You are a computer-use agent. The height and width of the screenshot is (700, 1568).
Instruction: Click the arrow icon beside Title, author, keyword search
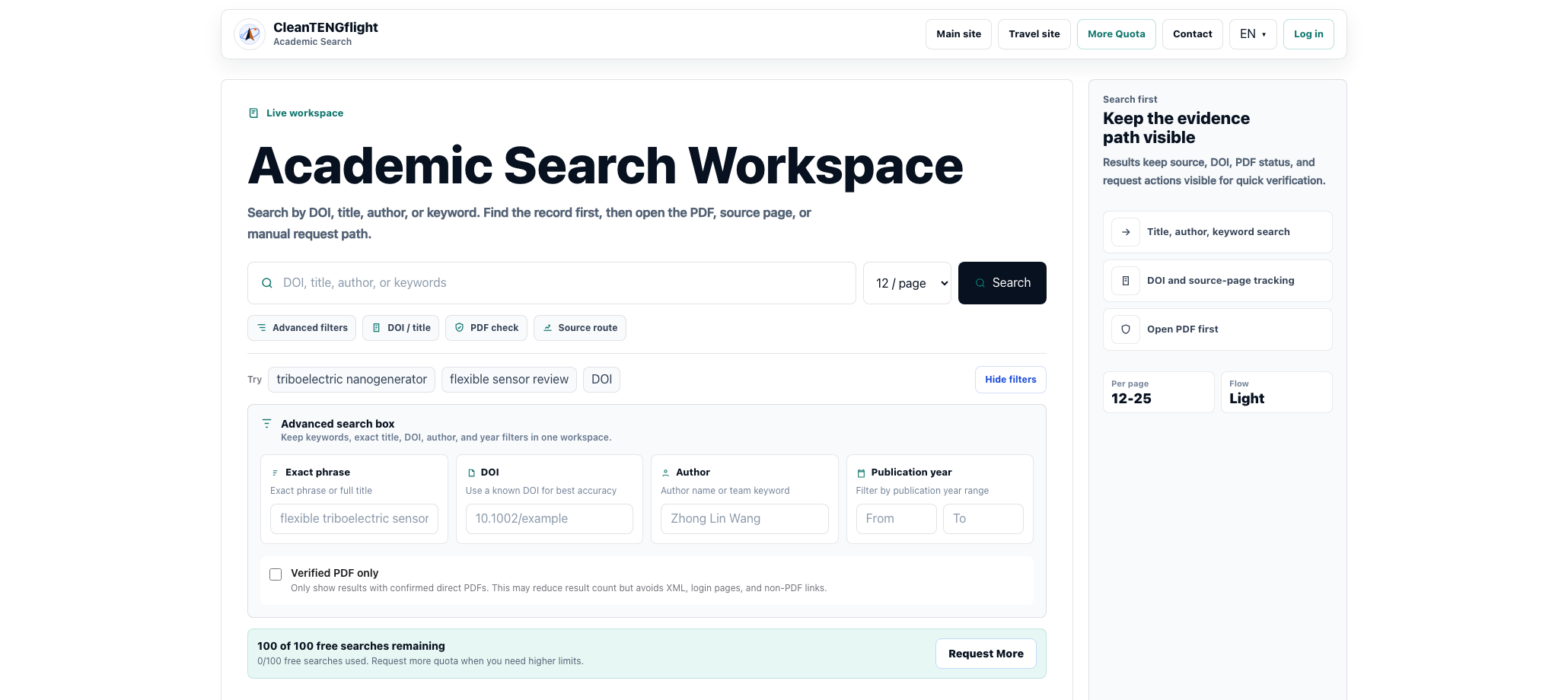pyautogui.click(x=1126, y=232)
